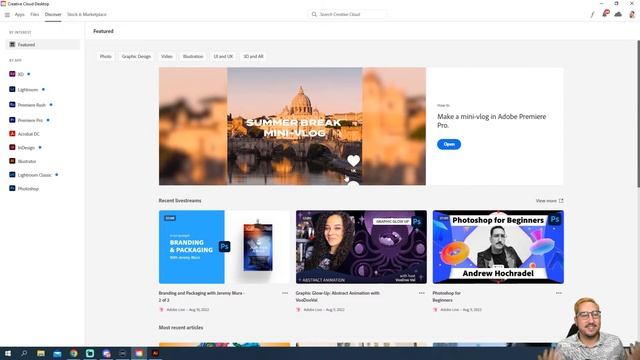Select the Discover tab

point(53,14)
